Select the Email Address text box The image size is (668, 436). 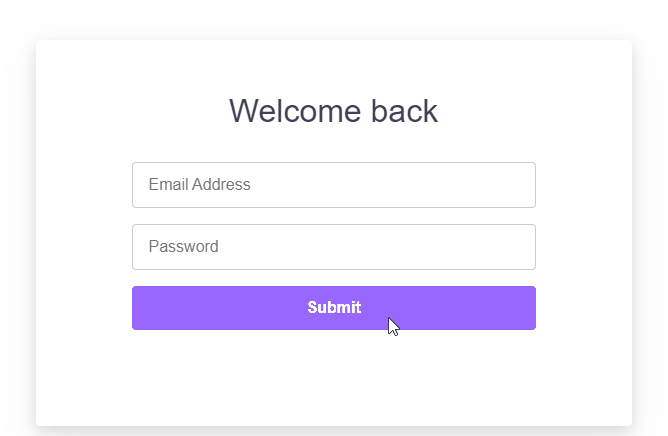(333, 185)
